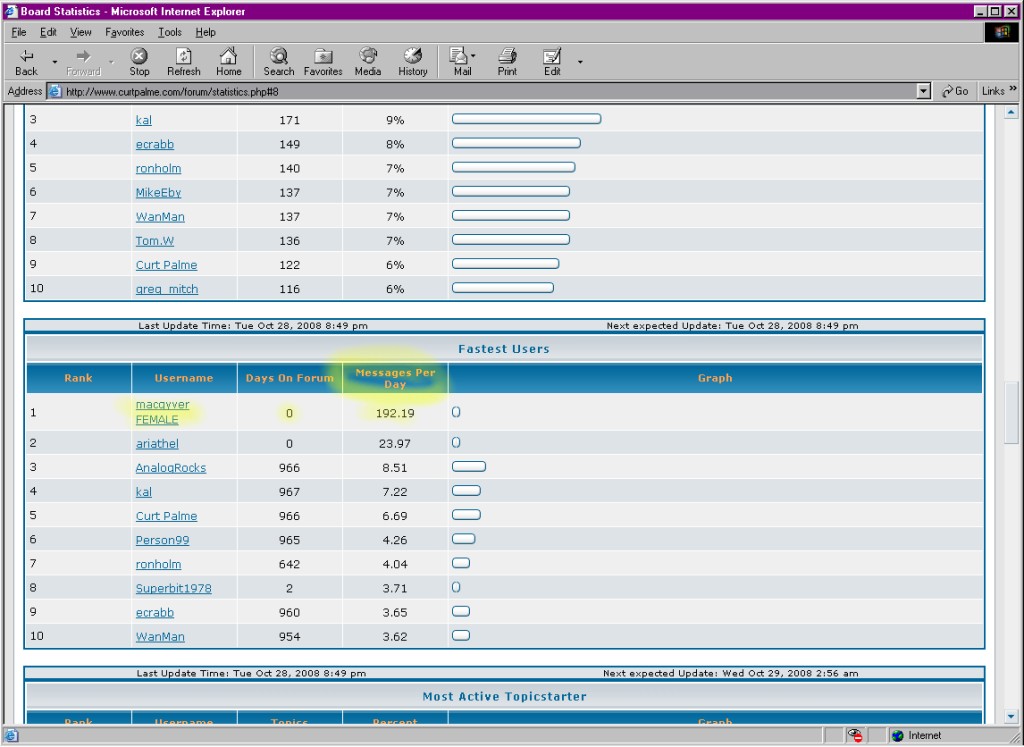Click the Edit toolbar icon
Viewport: 1024px width, 747px height.
(x=552, y=62)
